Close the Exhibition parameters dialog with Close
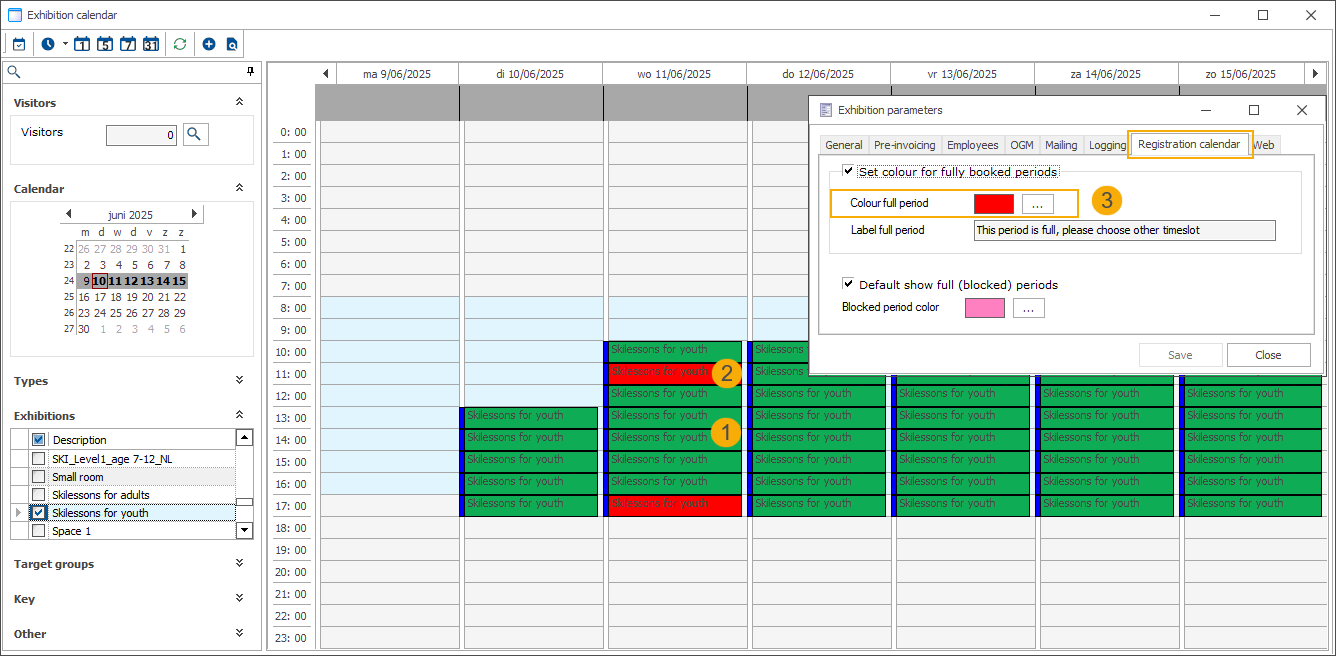The height and width of the screenshot is (656, 1336). click(1268, 355)
